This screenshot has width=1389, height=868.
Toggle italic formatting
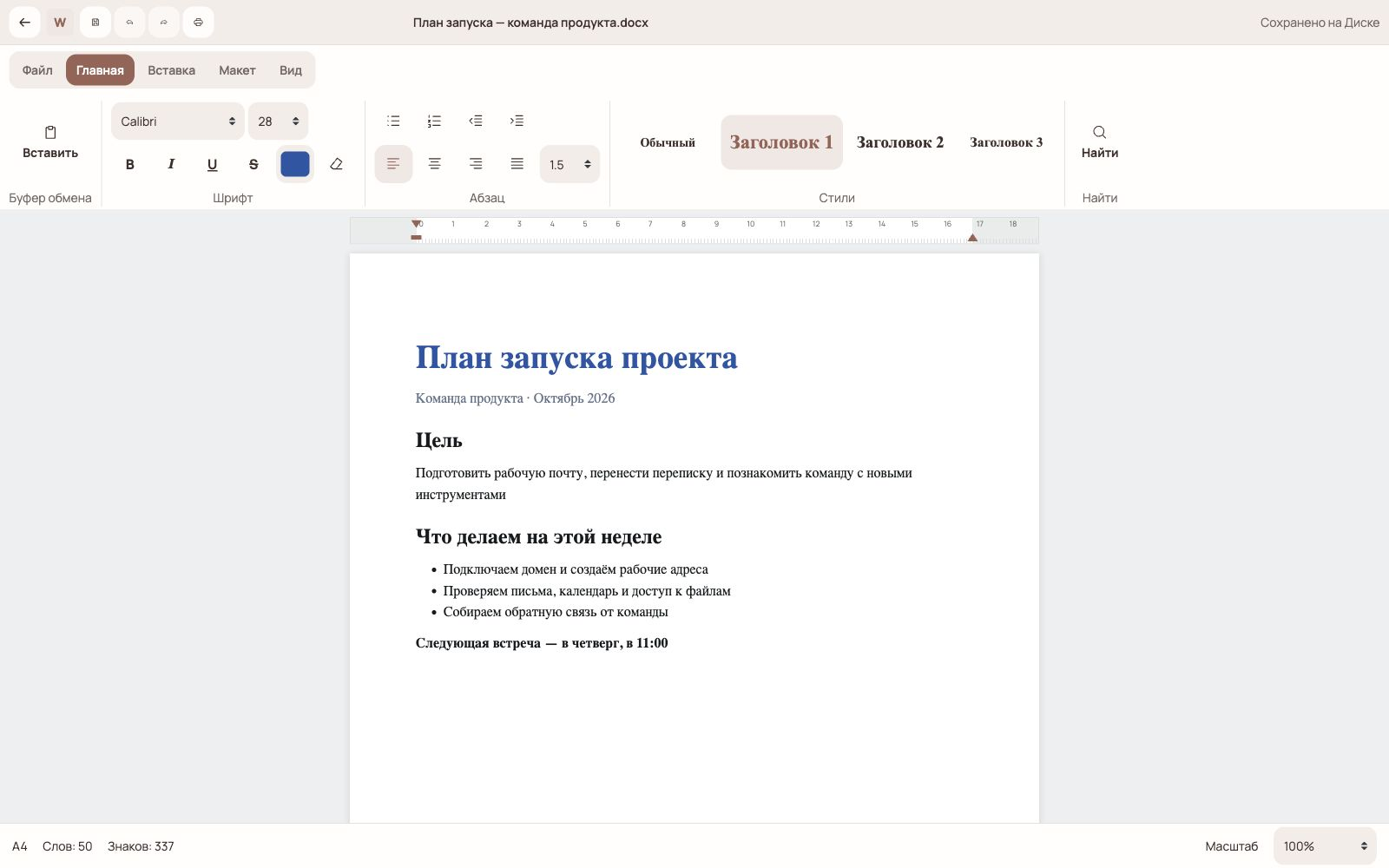pyautogui.click(x=171, y=164)
